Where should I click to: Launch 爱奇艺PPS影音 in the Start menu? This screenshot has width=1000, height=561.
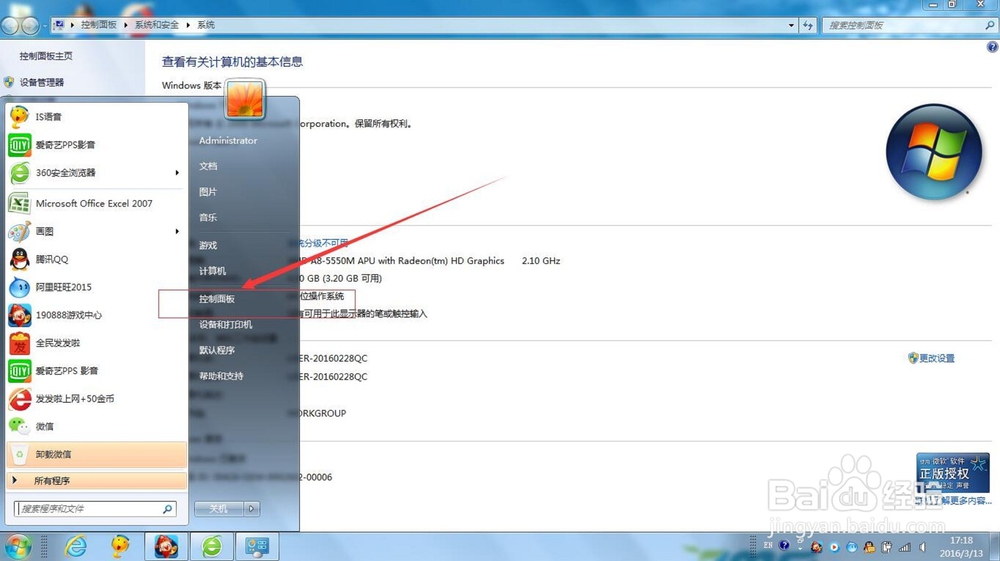pyautogui.click(x=96, y=145)
